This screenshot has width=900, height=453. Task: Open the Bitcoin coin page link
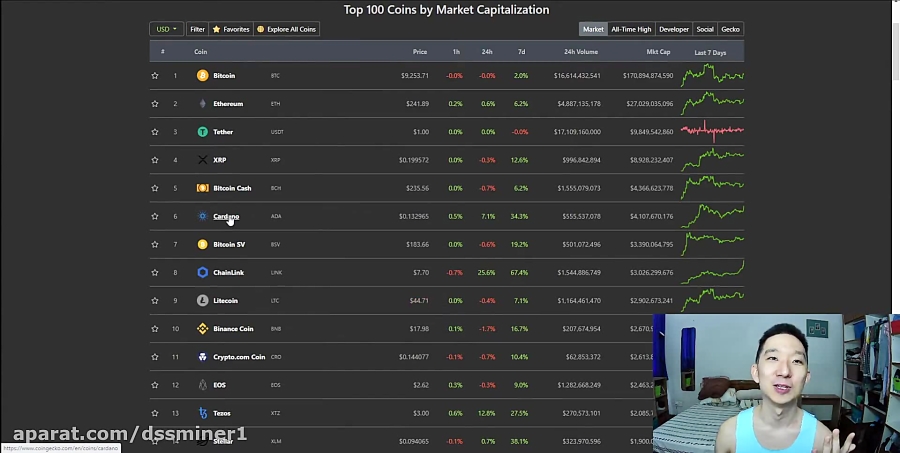click(224, 75)
